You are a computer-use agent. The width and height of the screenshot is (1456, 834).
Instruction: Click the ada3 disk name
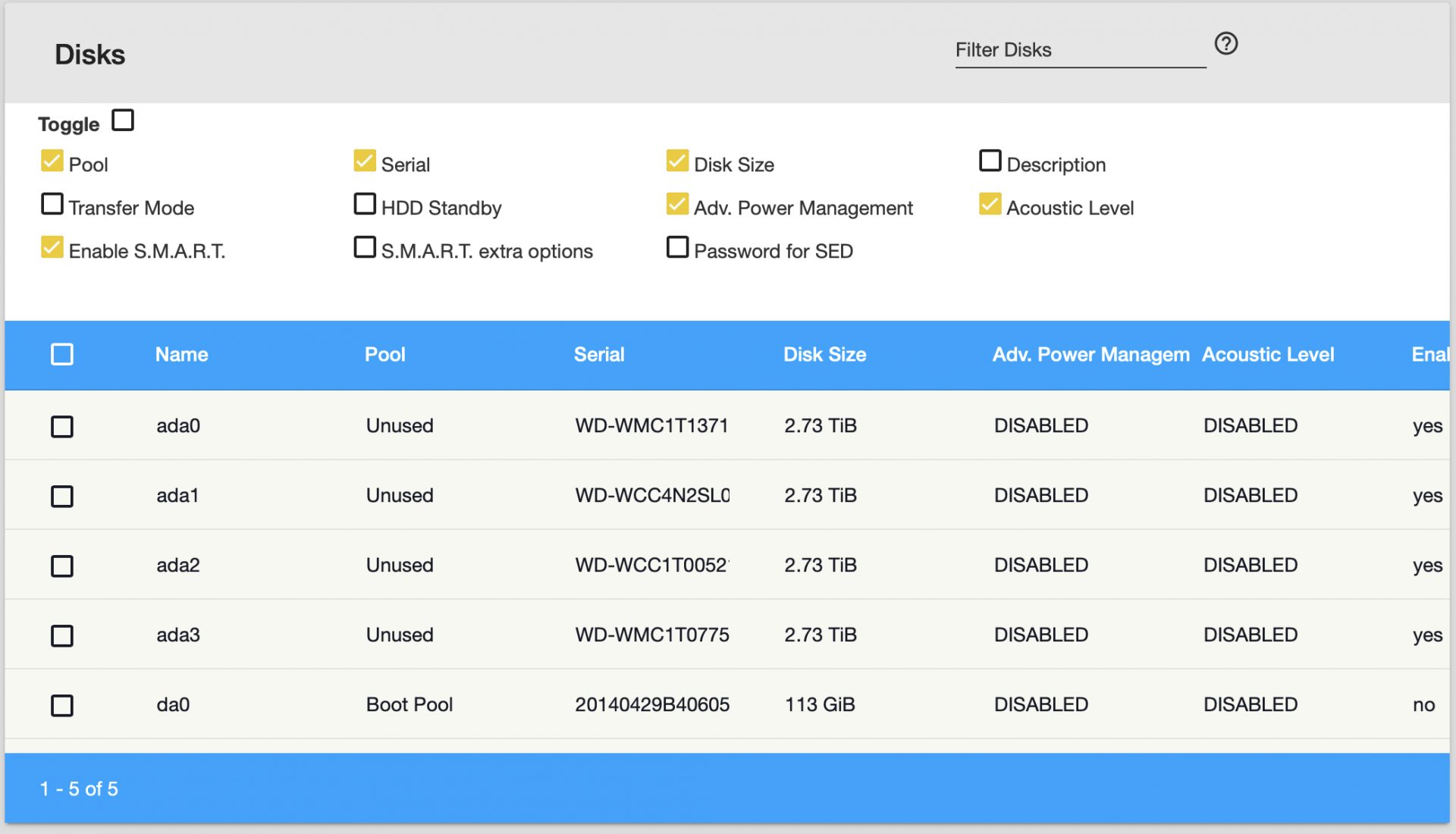coord(178,635)
